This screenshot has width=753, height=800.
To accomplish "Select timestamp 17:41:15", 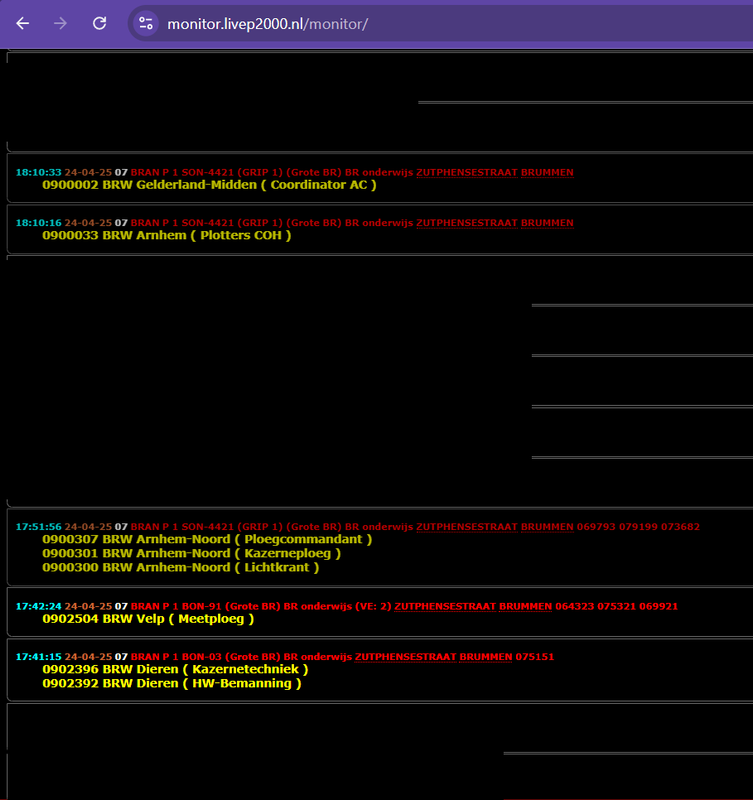I will pyautogui.click(x=38, y=657).
